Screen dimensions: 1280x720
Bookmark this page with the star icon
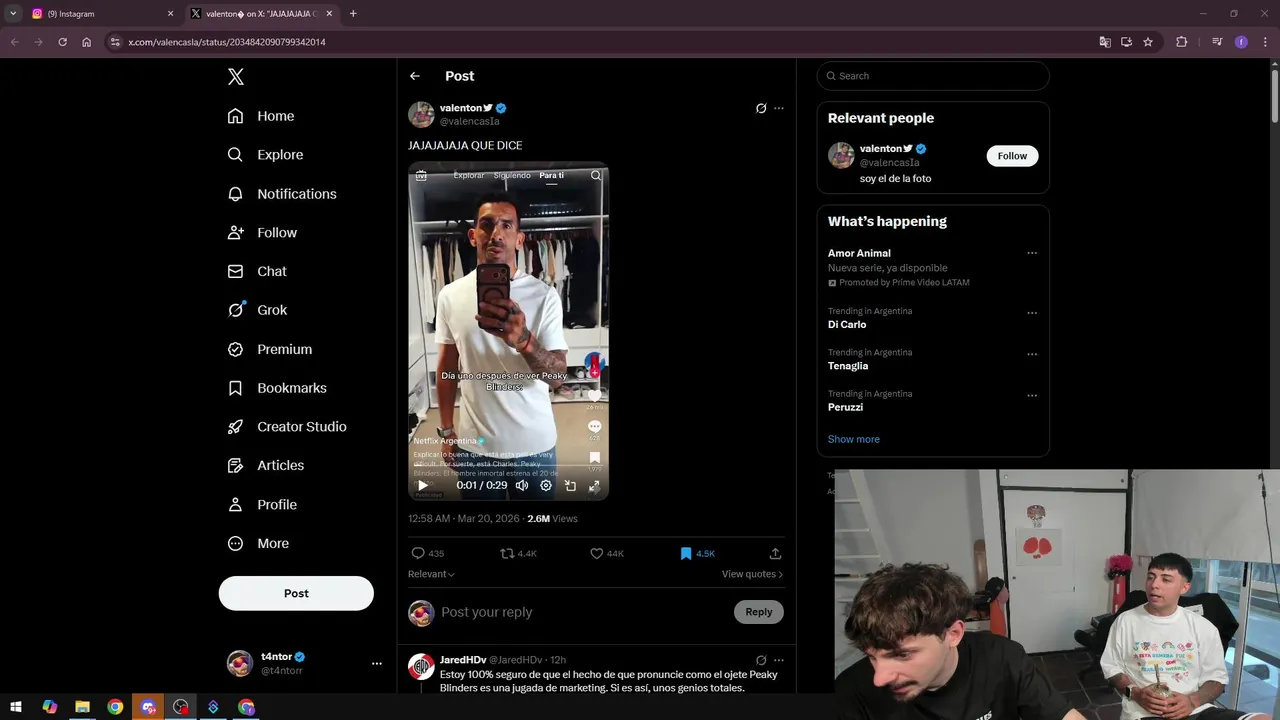click(1148, 42)
